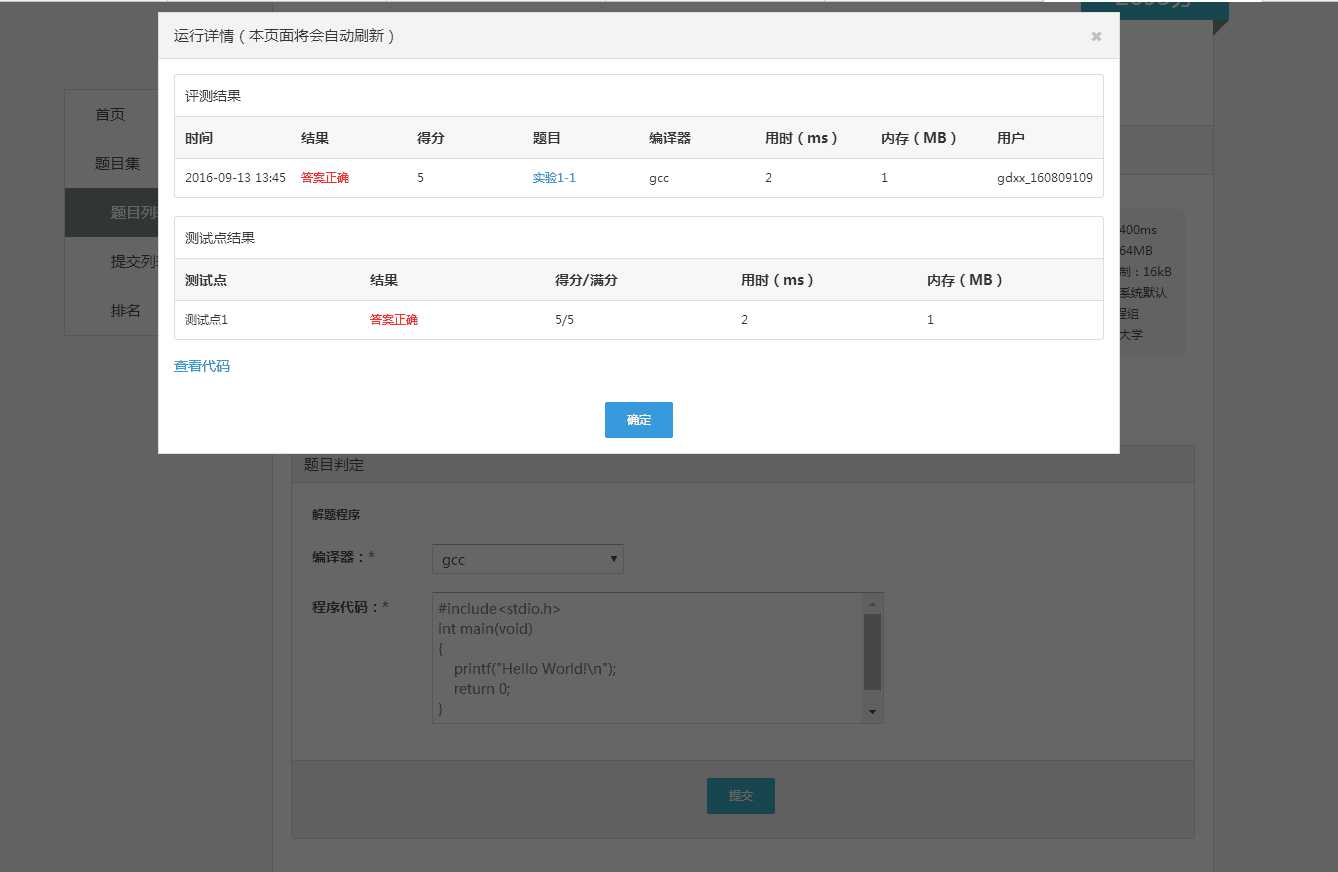Click the 运行详情 dialog title

click(x=285, y=36)
